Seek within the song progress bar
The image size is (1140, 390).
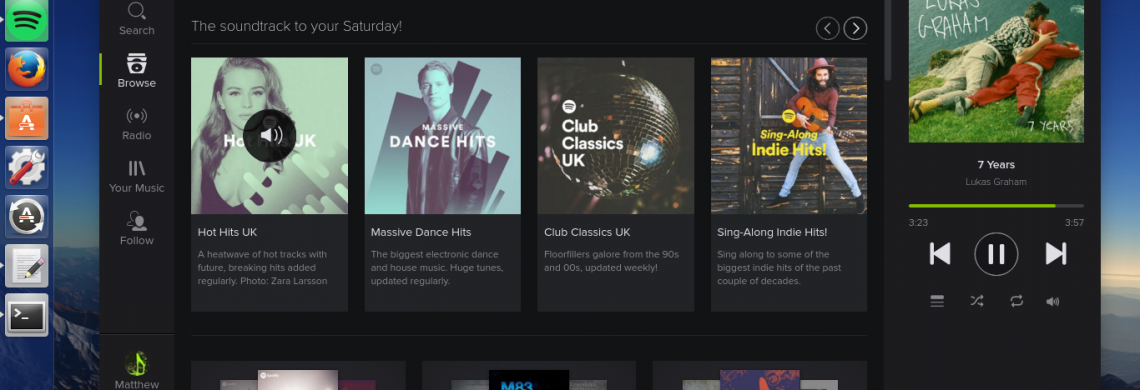tap(996, 206)
